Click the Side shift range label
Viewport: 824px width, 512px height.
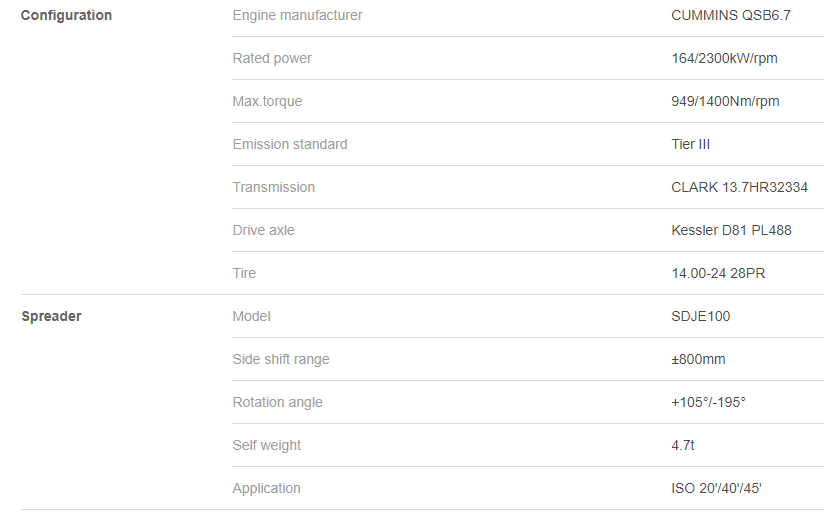(x=281, y=359)
